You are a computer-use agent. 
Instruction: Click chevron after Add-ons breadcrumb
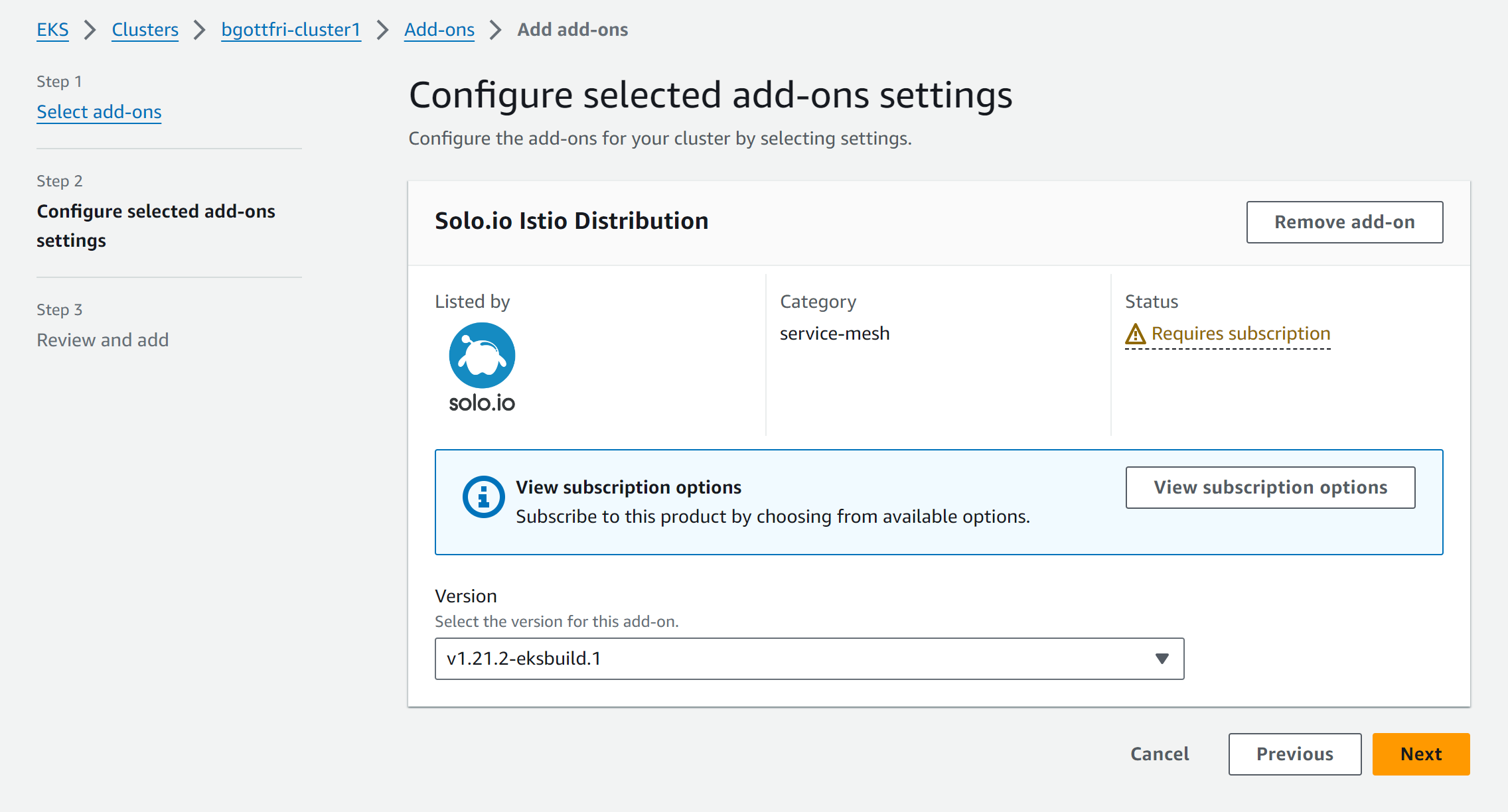(496, 30)
